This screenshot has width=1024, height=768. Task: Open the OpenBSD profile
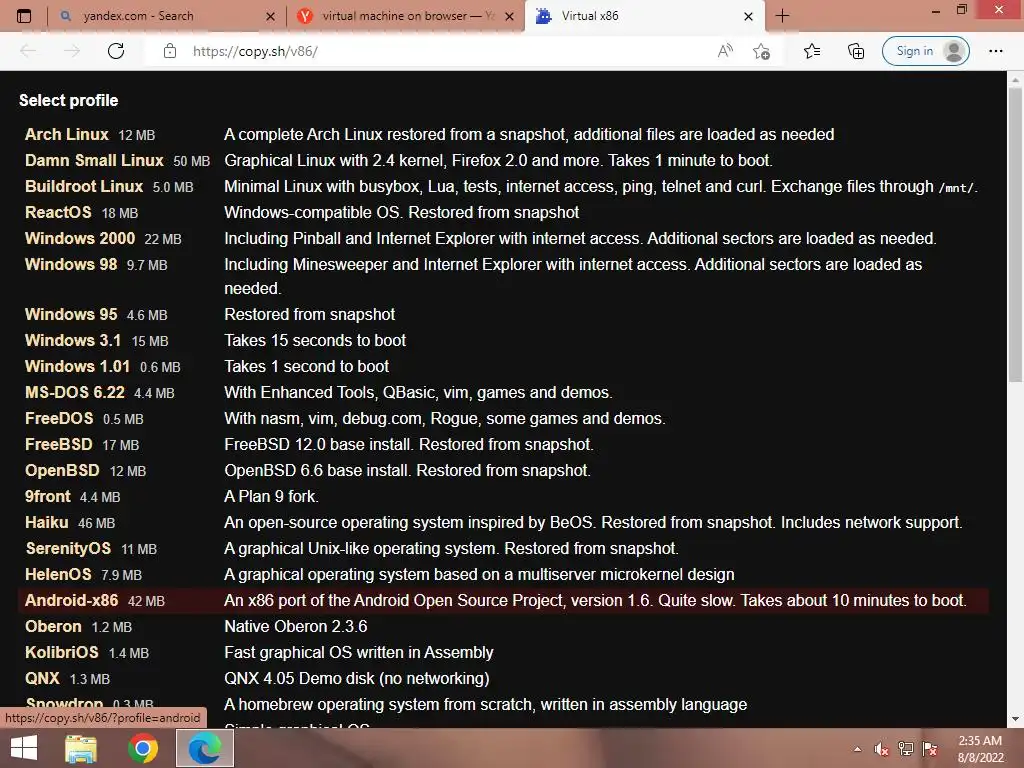pos(62,471)
